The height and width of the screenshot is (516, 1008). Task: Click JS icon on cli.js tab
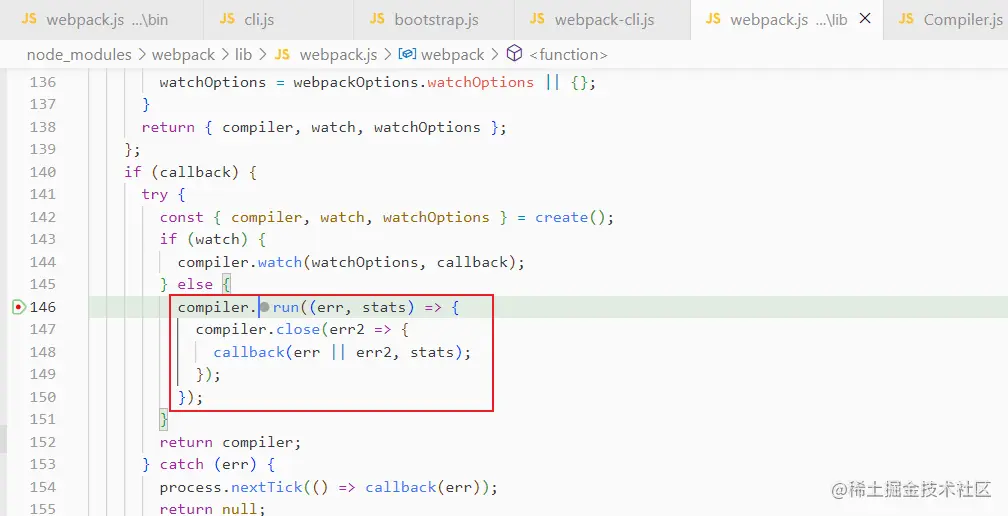[227, 19]
